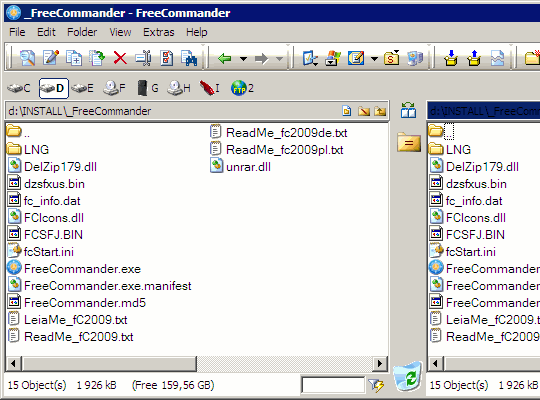Select fcStart.ini in left panel
This screenshot has height=400, width=540.
coord(41,252)
